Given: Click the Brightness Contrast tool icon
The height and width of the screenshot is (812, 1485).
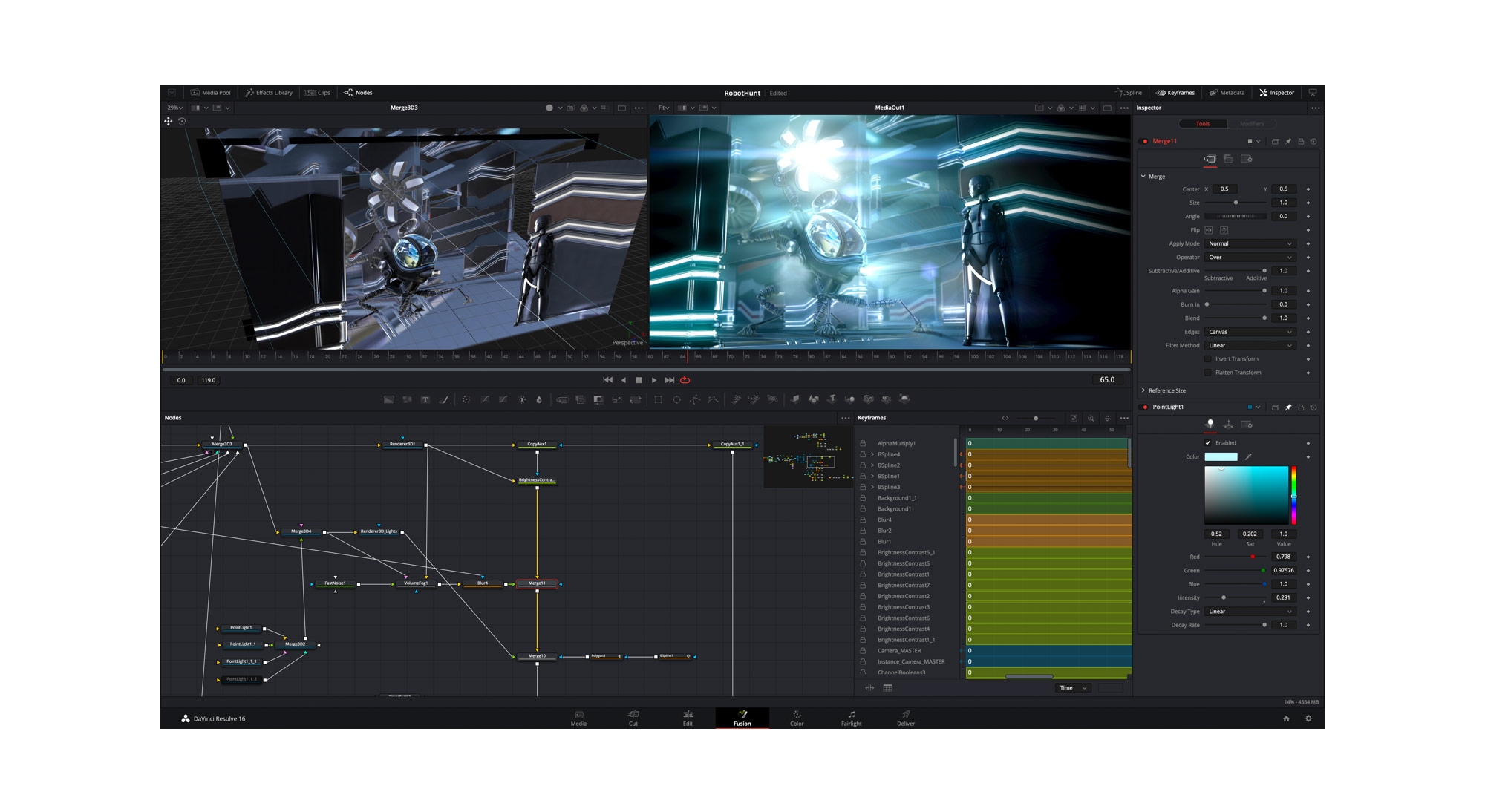Looking at the screenshot, I should [522, 399].
